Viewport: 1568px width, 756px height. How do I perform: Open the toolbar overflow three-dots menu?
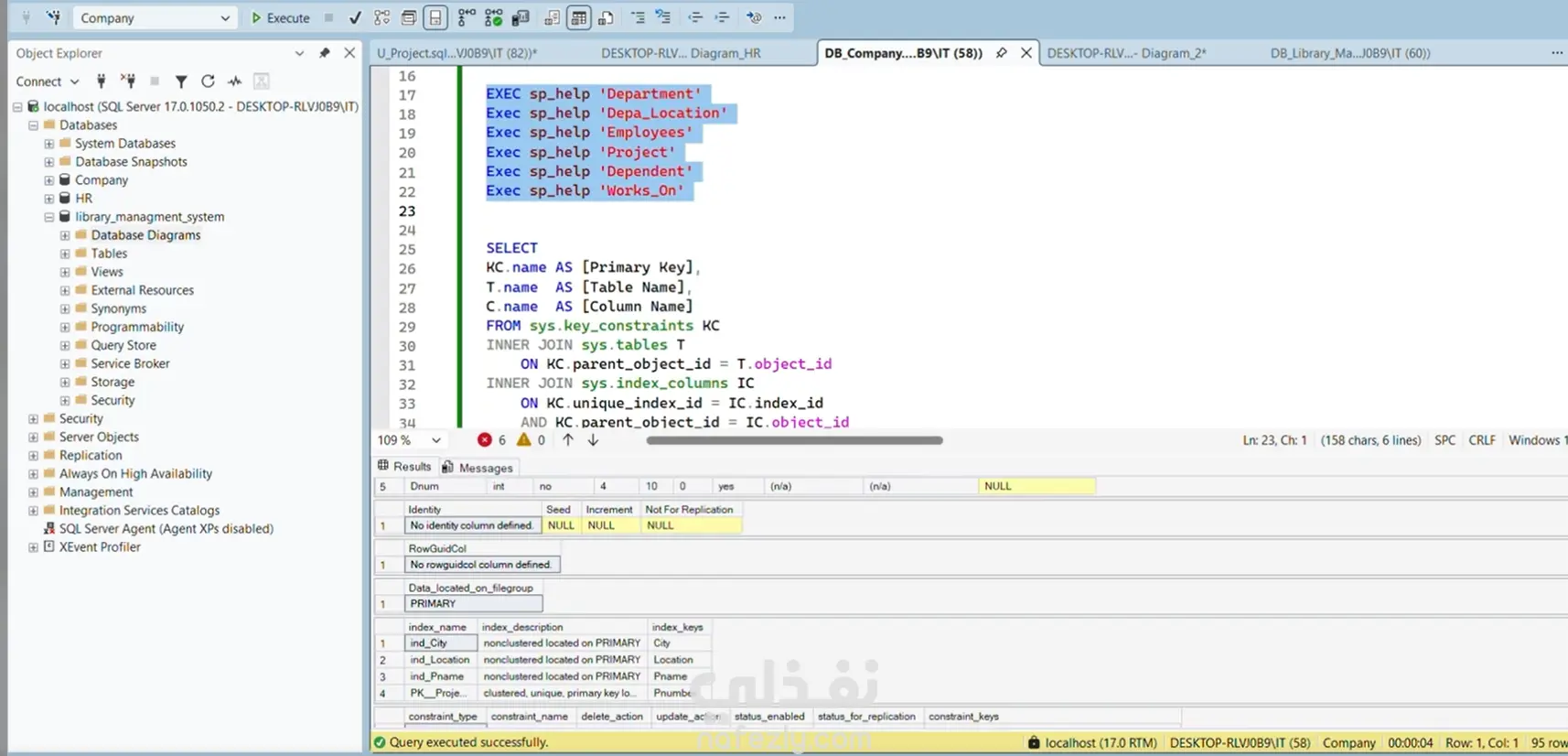click(779, 17)
